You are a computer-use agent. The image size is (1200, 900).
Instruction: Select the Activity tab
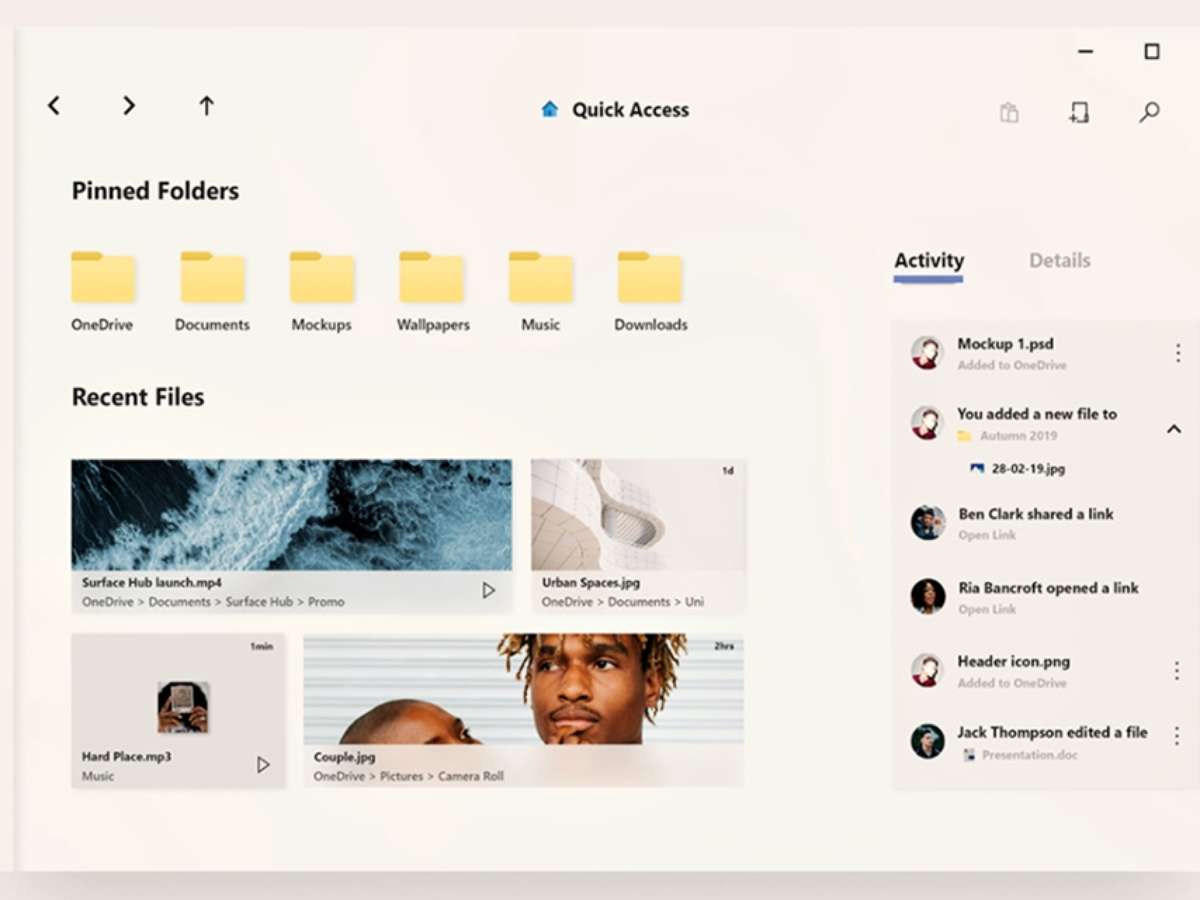[x=928, y=261]
